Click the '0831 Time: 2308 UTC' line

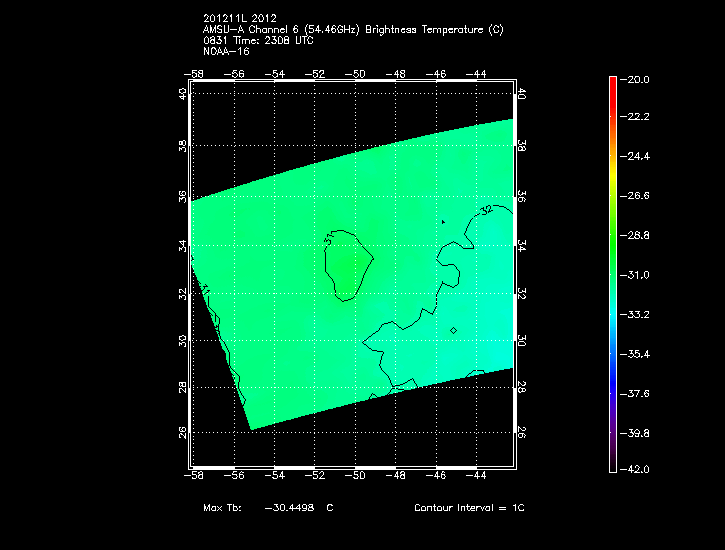point(260,40)
